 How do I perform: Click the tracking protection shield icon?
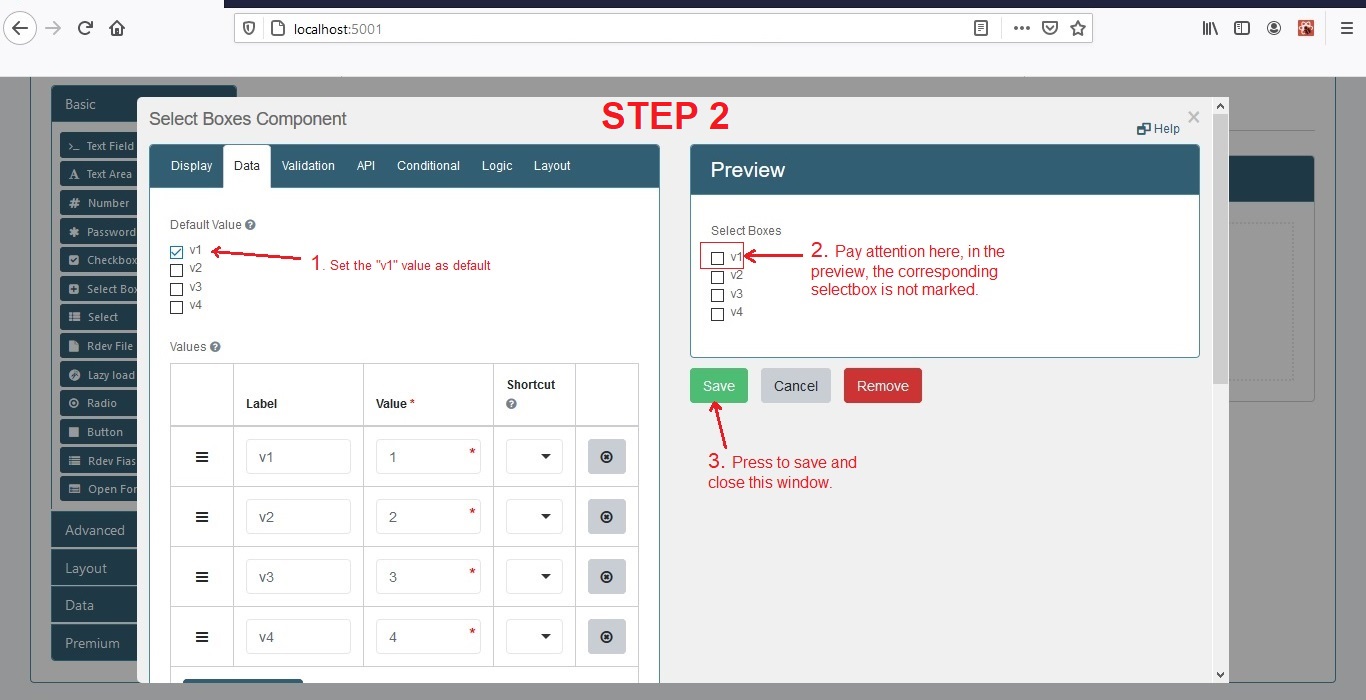tap(250, 28)
